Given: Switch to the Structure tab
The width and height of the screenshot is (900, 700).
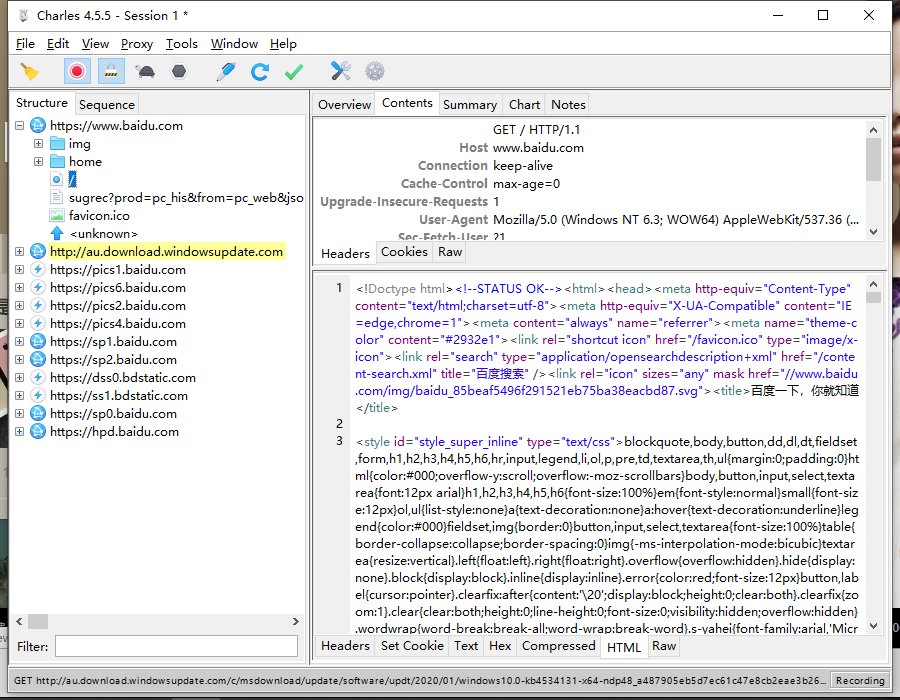Looking at the screenshot, I should point(42,103).
